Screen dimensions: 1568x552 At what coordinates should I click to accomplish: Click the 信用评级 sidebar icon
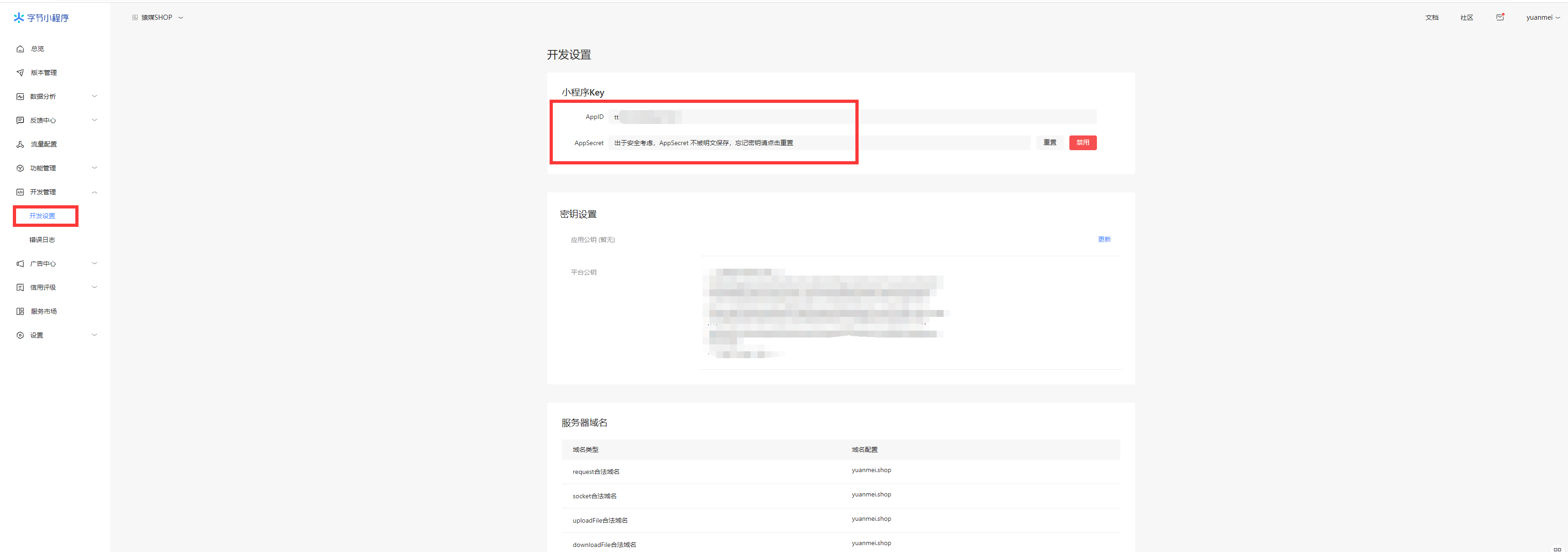point(20,287)
